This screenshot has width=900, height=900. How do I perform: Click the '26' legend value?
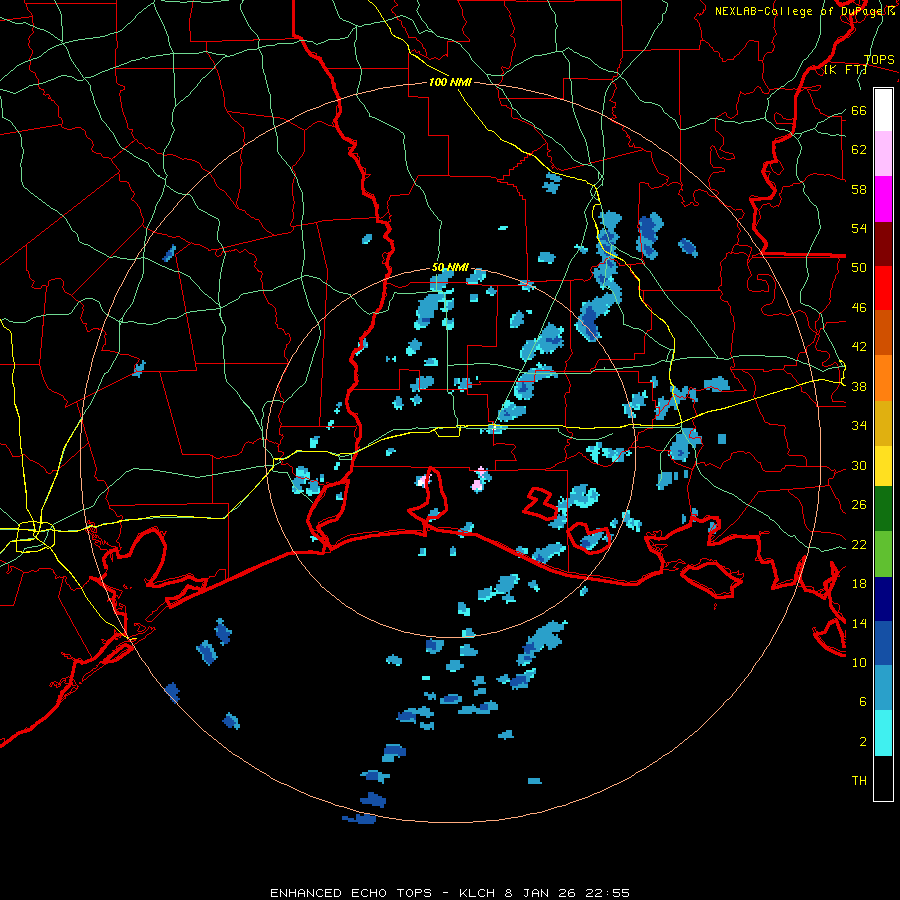pyautogui.click(x=859, y=505)
